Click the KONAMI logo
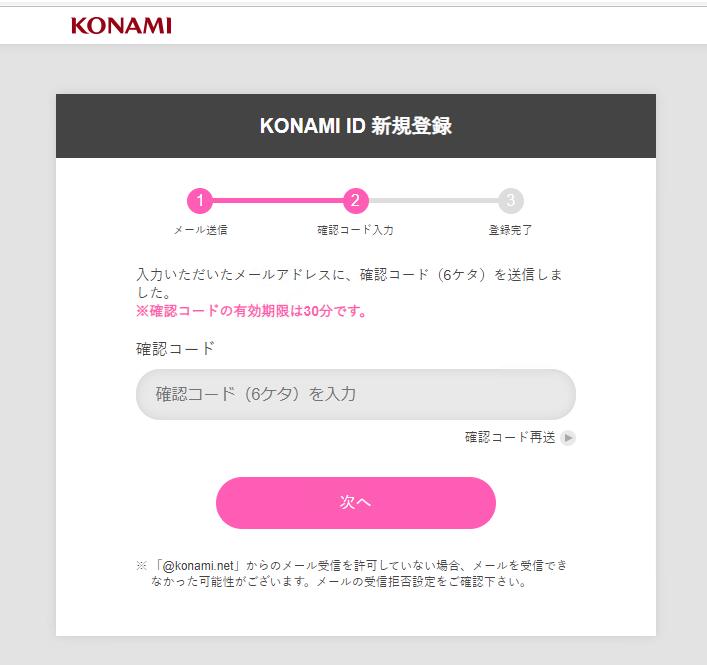 [x=121, y=25]
